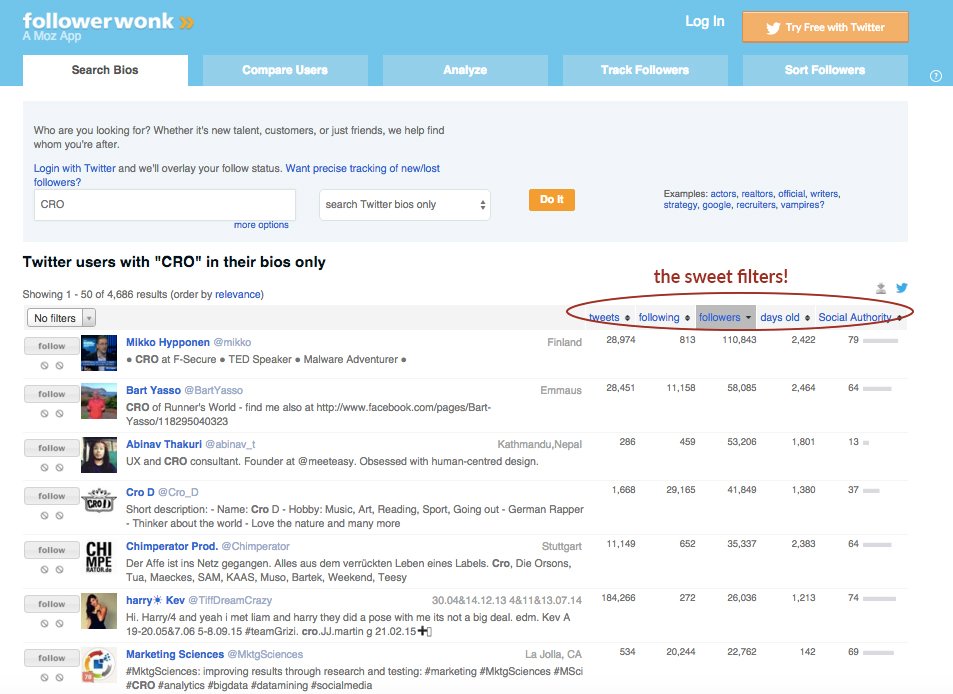Click the Twitter share bird icon
The width and height of the screenshot is (953, 694).
click(901, 287)
